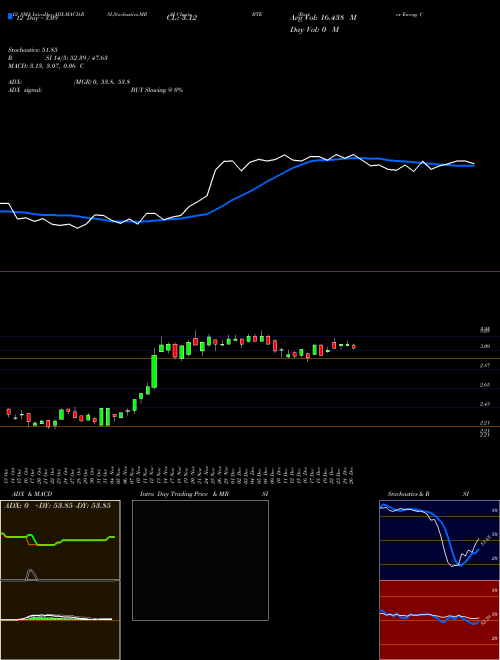
Task: Click the 'Intra Day Trading Price & MR' title
Action: click(x=184, y=494)
